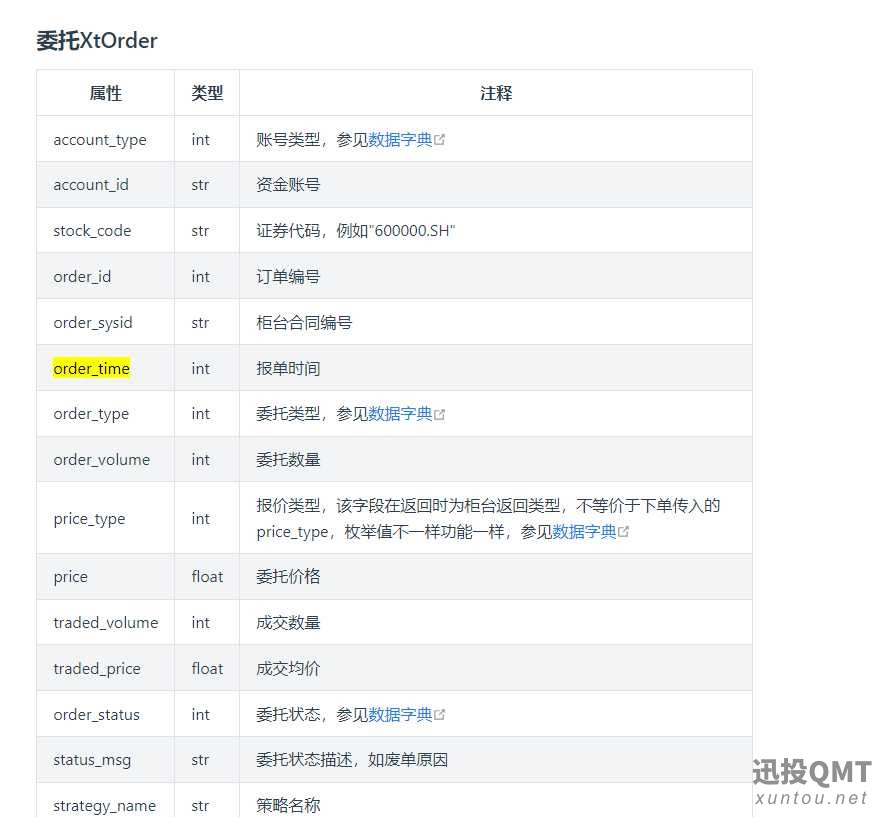Click the 委托XtOrder section heading
The image size is (882, 817).
[x=97, y=41]
